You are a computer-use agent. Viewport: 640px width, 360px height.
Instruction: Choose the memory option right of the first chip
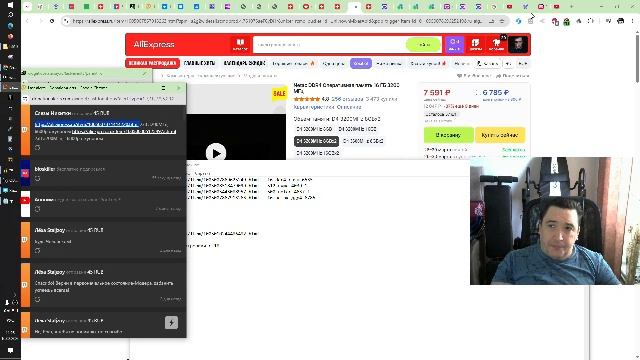357,129
